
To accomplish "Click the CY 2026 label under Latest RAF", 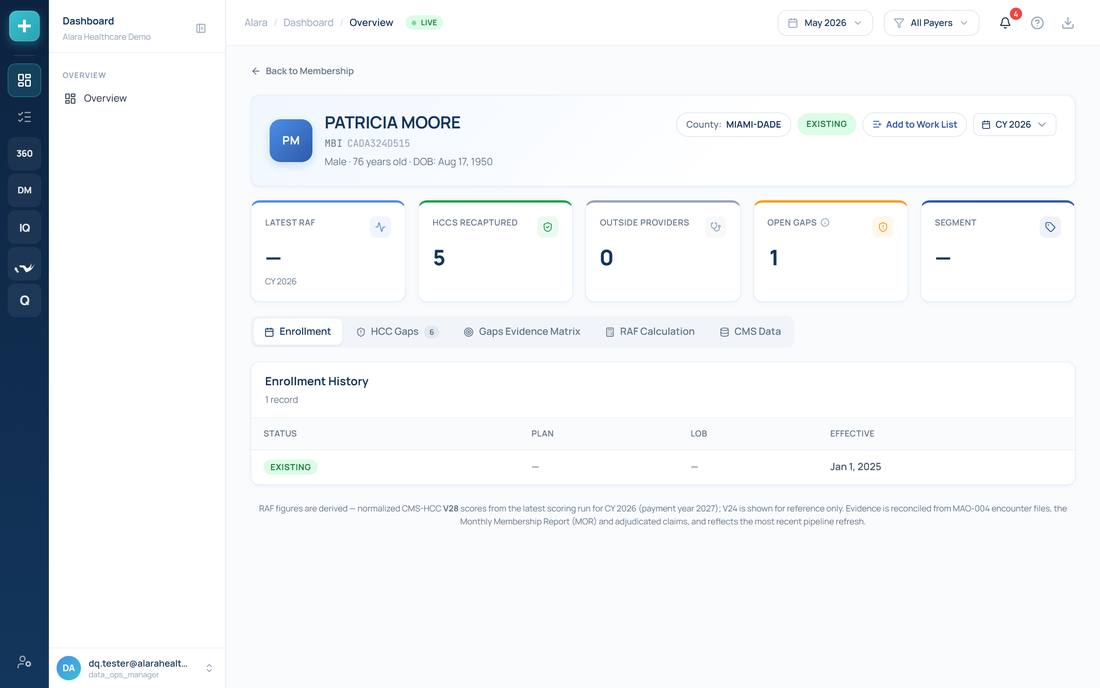I will pos(281,281).
